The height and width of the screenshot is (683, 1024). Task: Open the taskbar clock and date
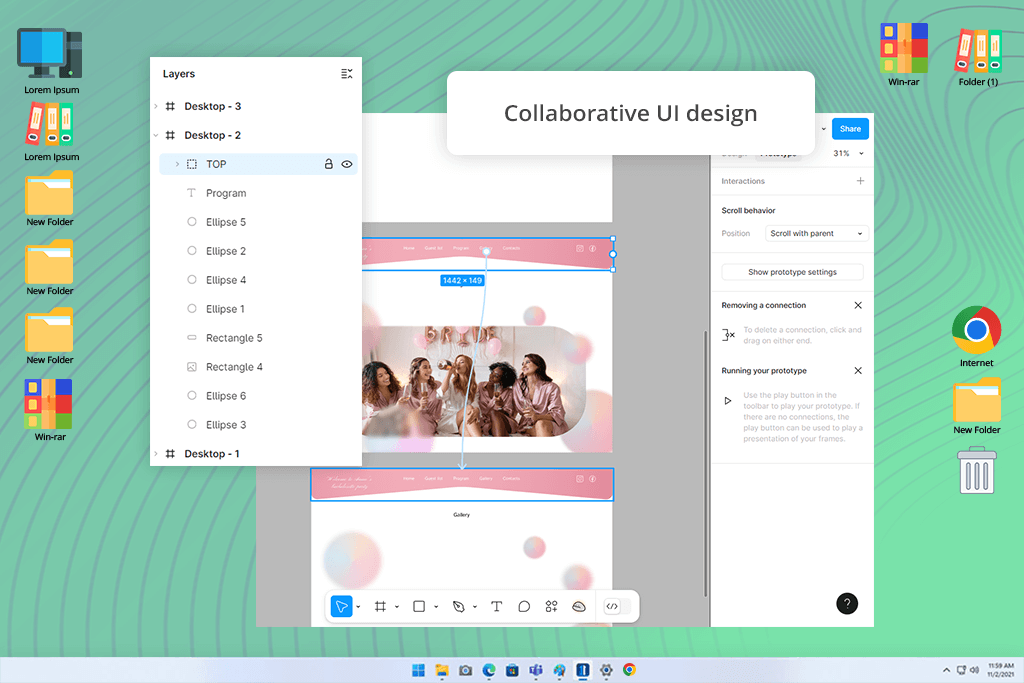(1000, 670)
